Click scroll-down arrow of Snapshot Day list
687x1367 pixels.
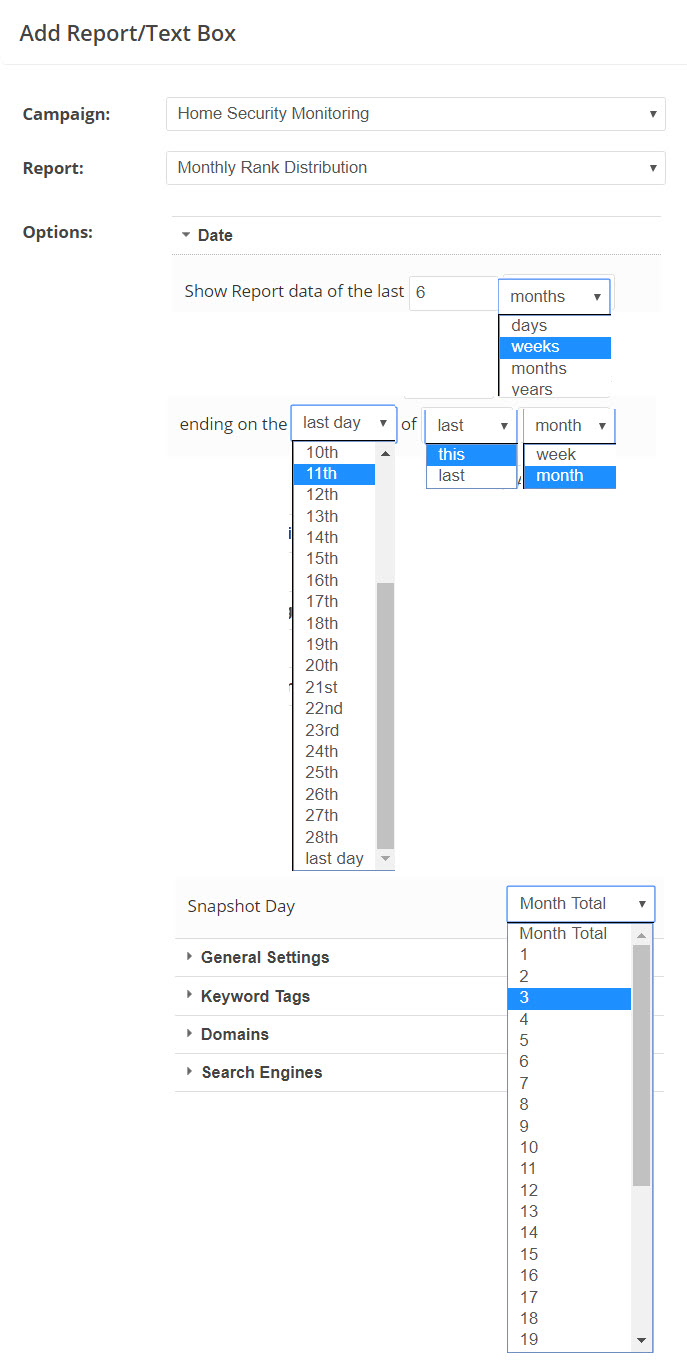coord(642,1341)
